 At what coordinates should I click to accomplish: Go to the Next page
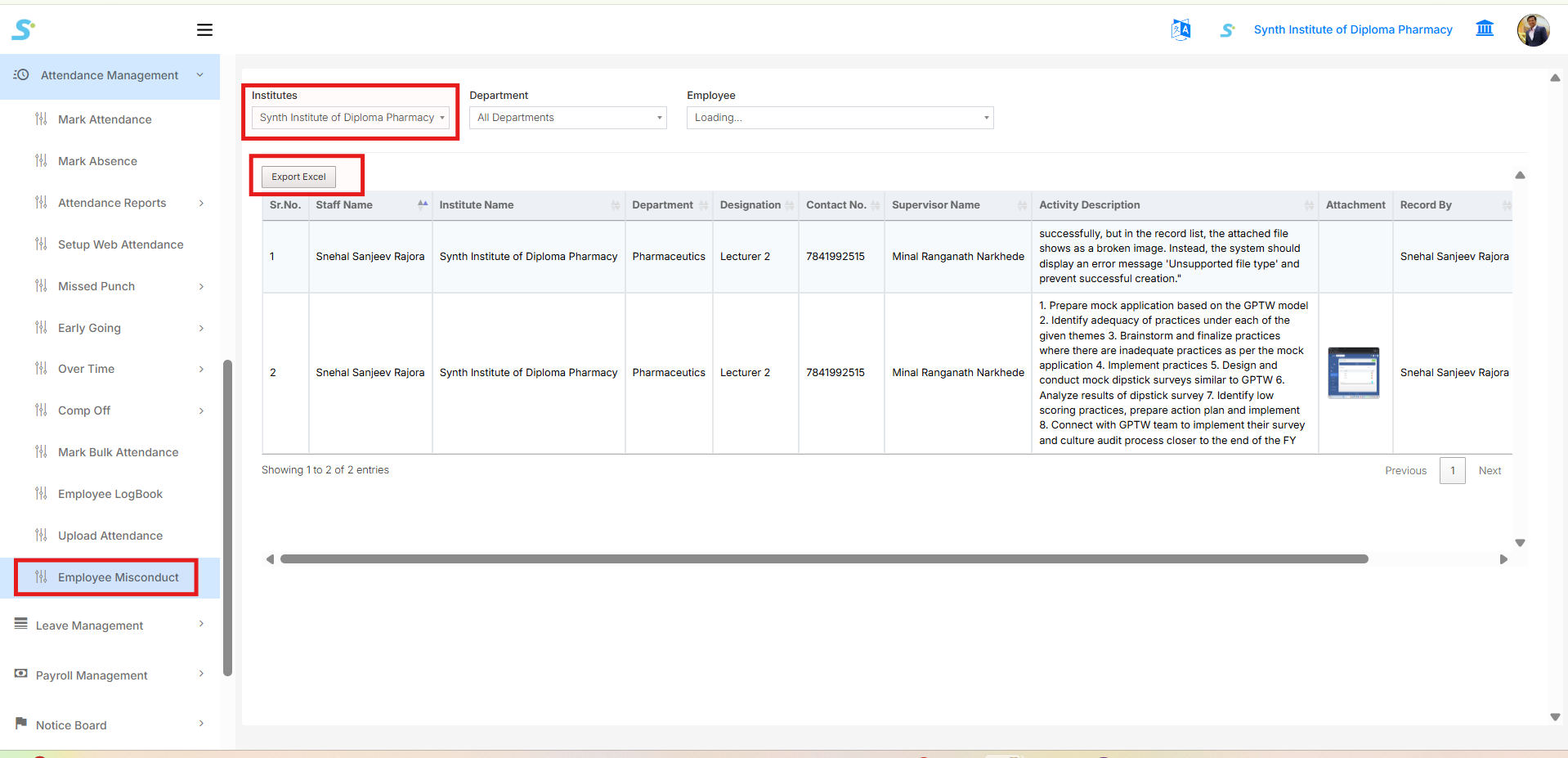[x=1490, y=471]
